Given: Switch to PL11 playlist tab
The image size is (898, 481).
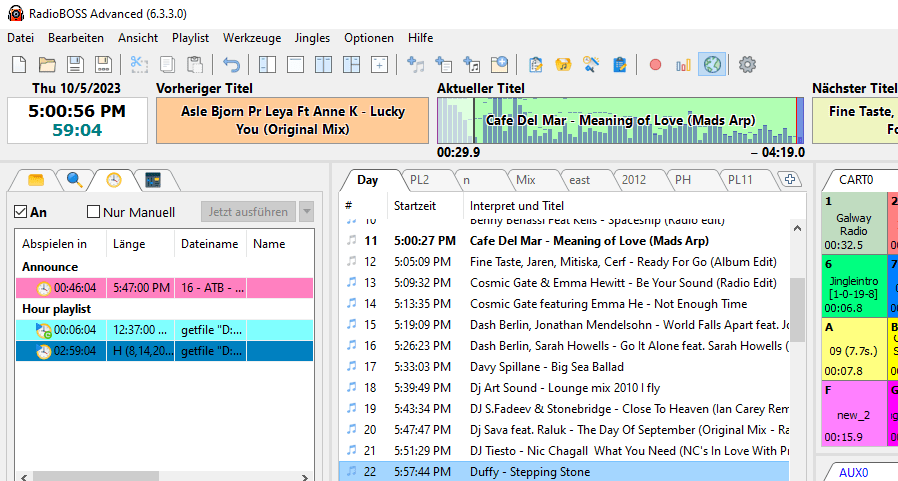Looking at the screenshot, I should 740,180.
